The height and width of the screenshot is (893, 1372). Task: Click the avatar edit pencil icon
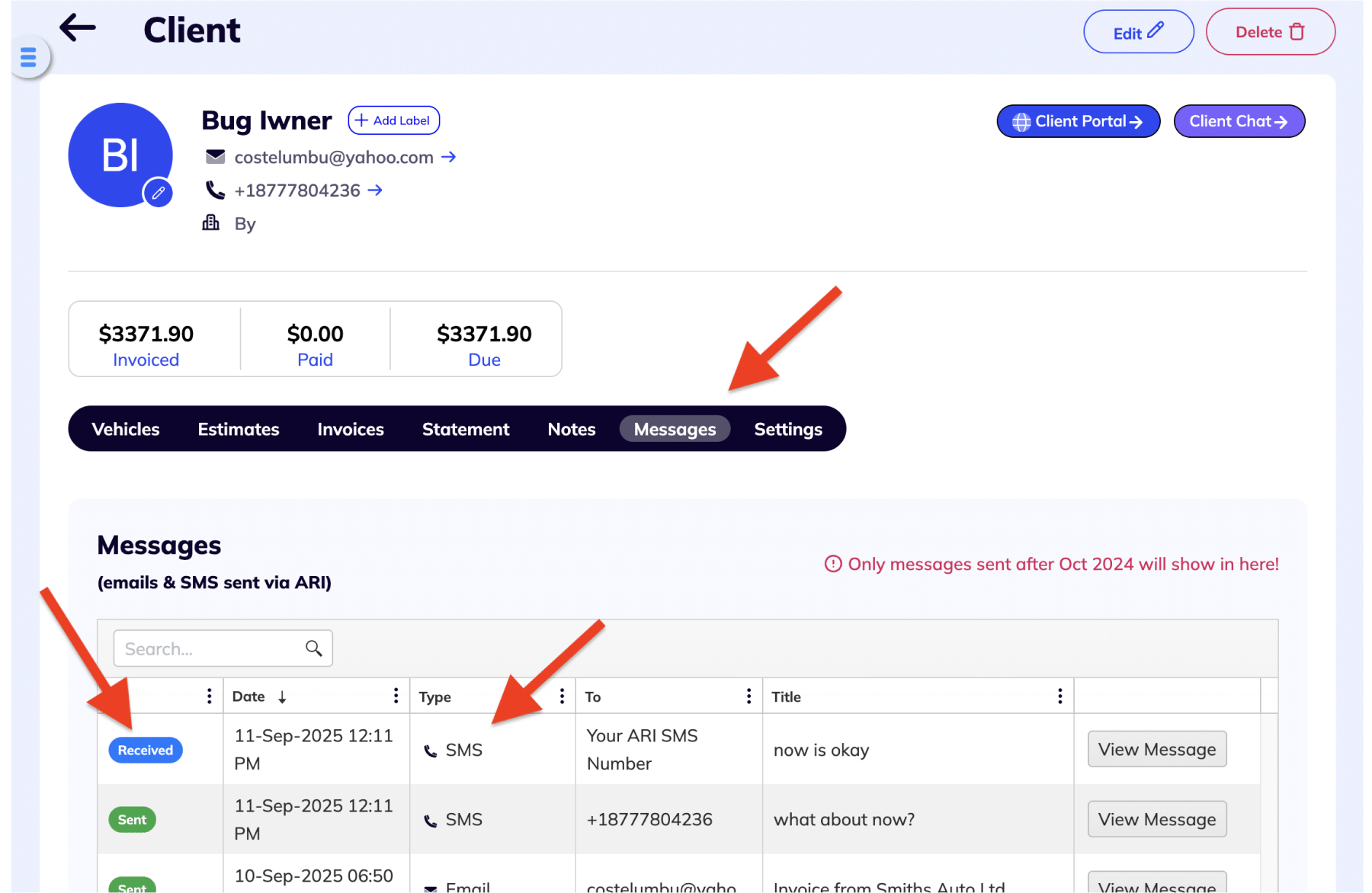pyautogui.click(x=159, y=193)
